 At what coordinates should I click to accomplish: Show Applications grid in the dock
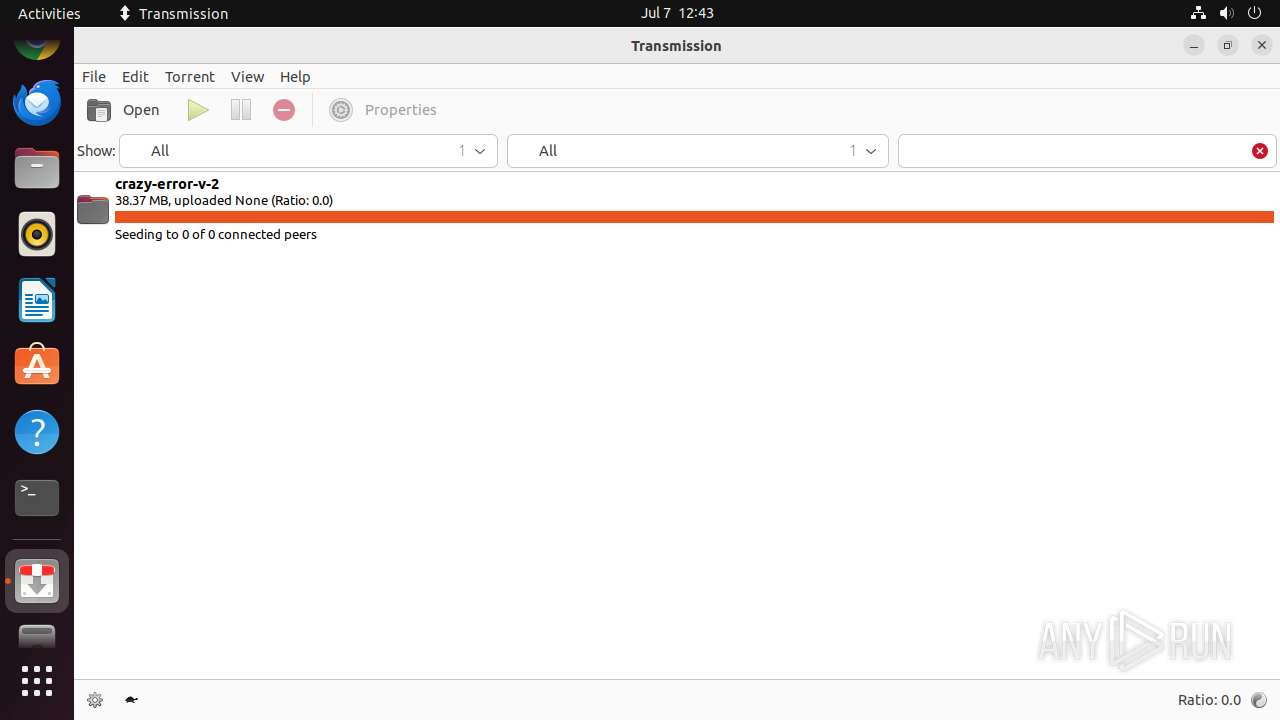click(x=37, y=681)
